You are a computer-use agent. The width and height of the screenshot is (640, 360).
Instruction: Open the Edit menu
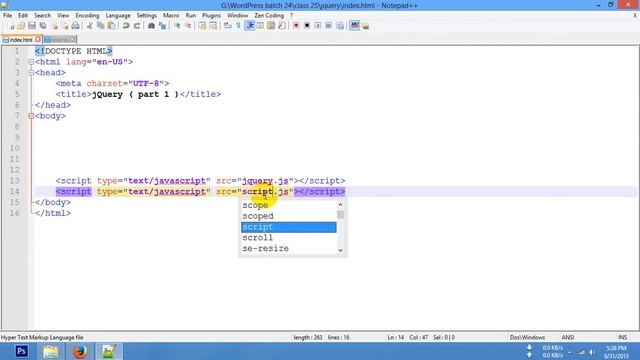point(23,16)
